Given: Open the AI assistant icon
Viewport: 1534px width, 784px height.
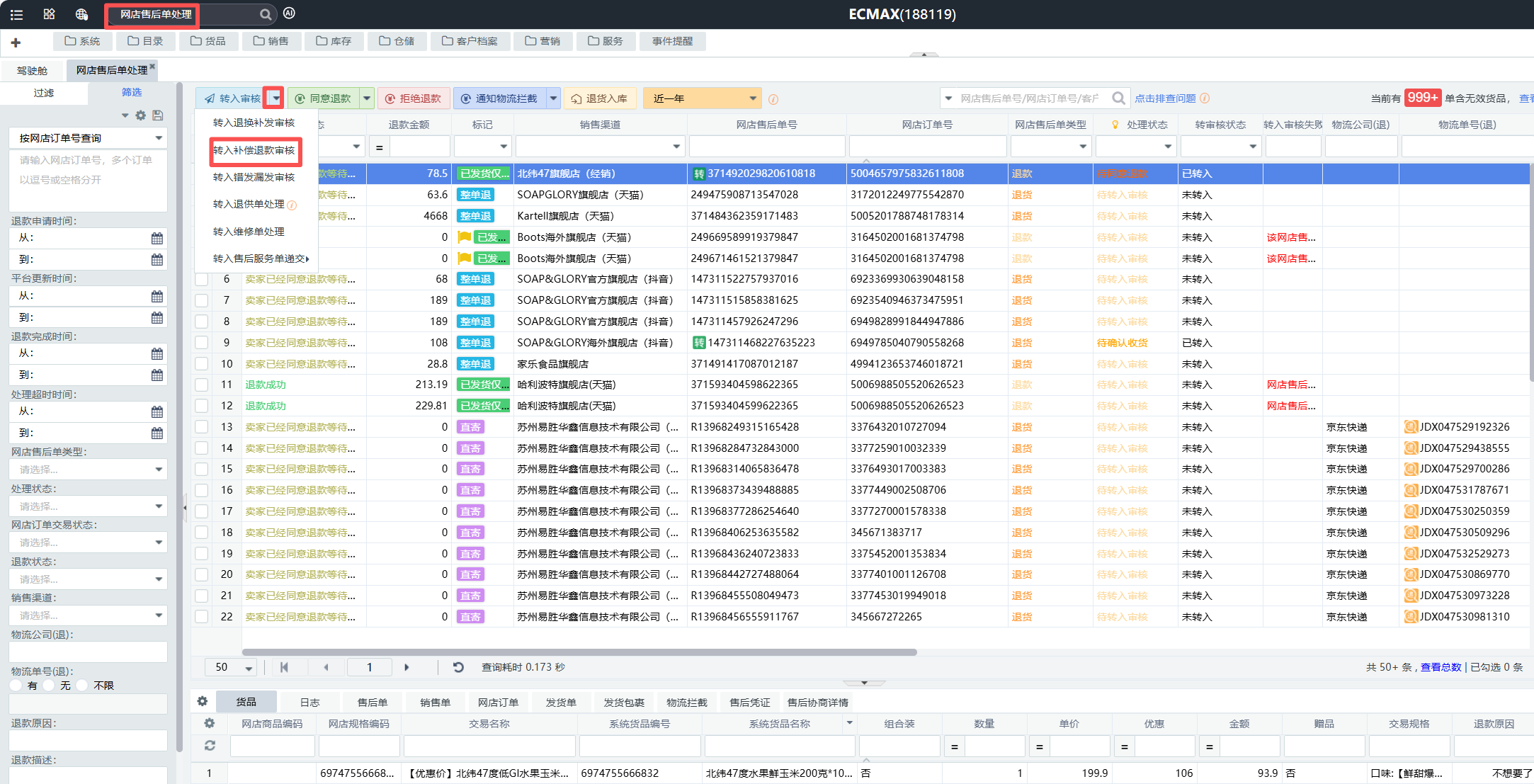Looking at the screenshot, I should coord(289,13).
